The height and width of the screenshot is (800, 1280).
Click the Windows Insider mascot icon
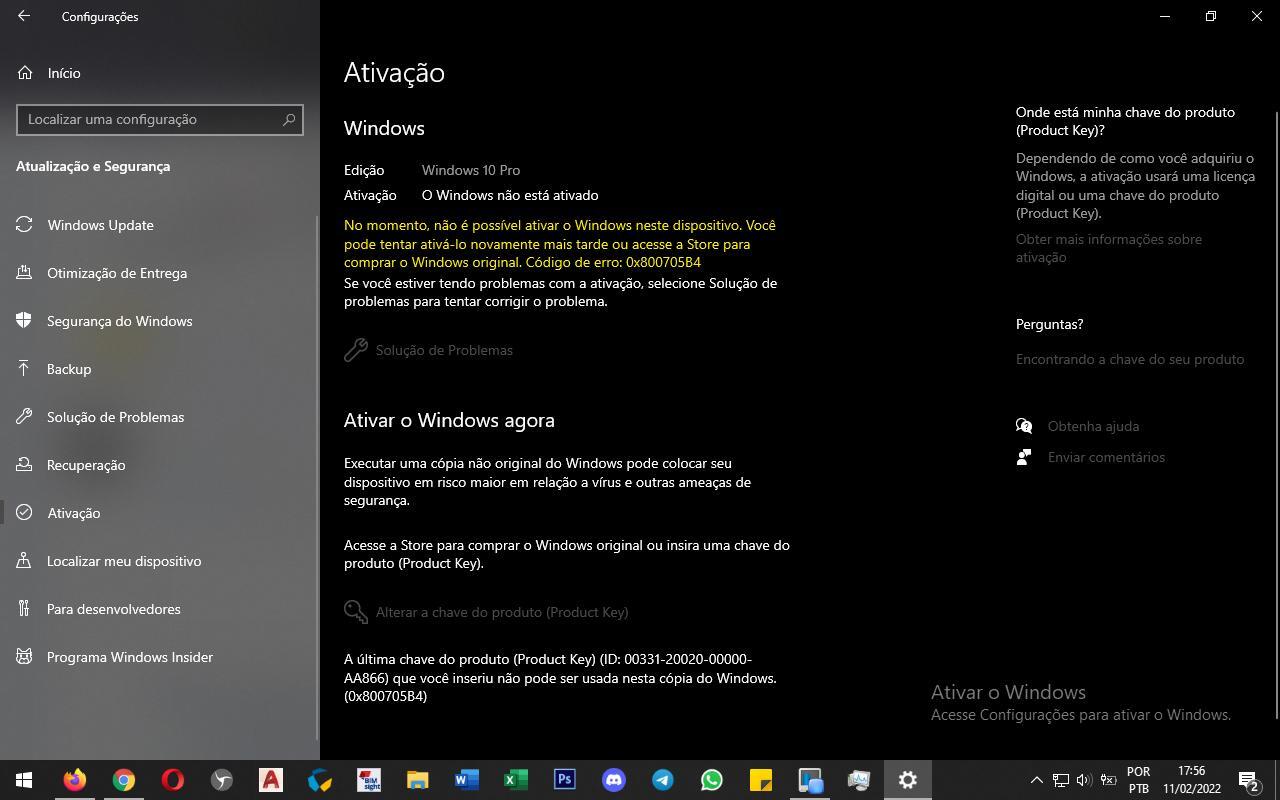click(x=25, y=657)
